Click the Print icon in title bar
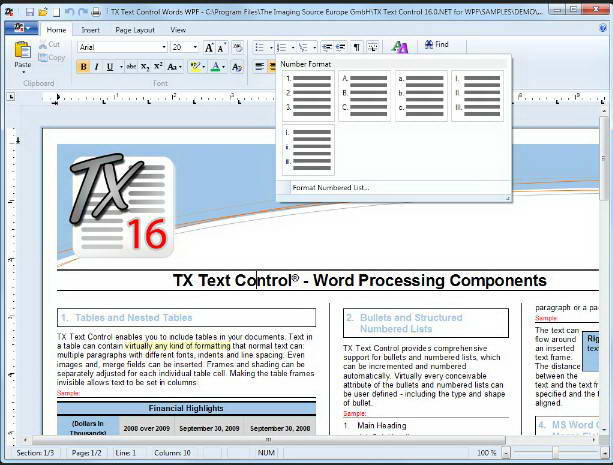 pos(96,12)
